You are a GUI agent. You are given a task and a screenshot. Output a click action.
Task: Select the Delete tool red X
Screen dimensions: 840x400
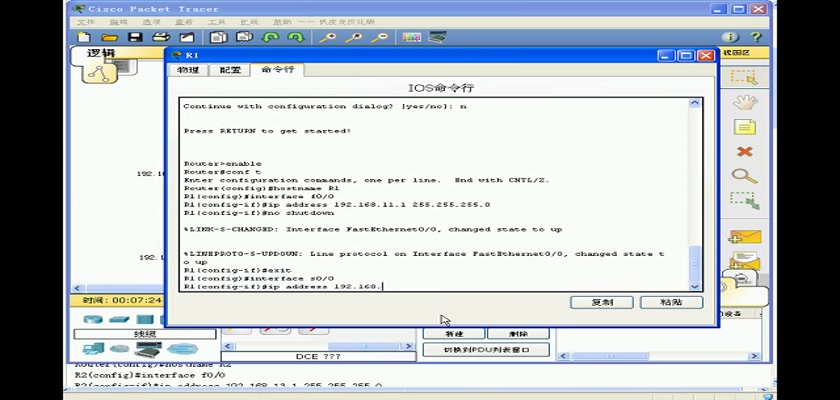click(x=744, y=152)
